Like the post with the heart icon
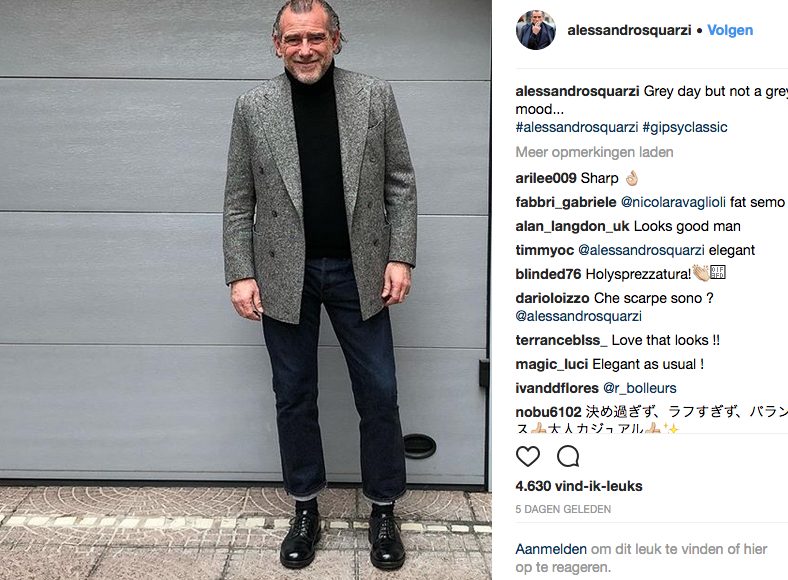Screen dimensions: 788x580 click(528, 456)
